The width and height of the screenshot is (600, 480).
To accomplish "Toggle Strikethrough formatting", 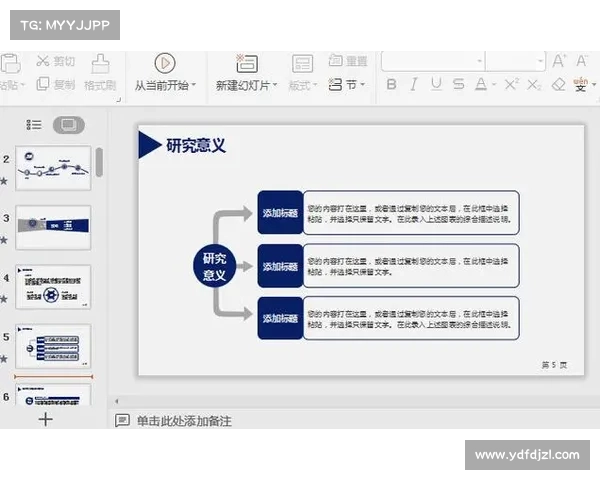I will [x=458, y=84].
